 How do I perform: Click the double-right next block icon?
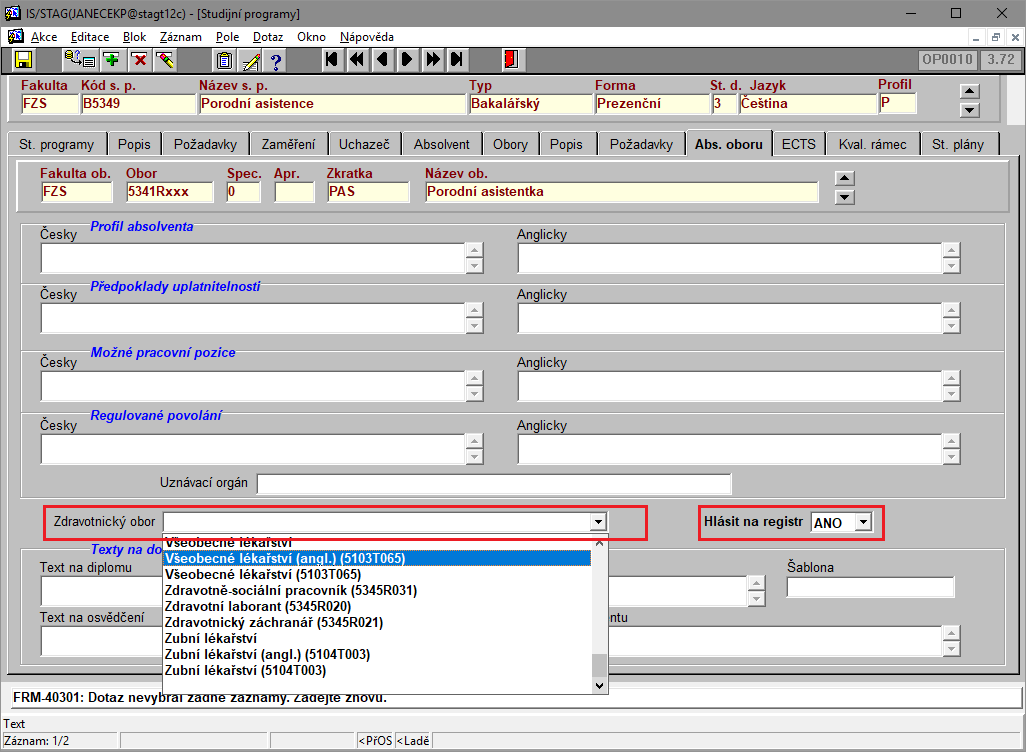tap(432, 60)
